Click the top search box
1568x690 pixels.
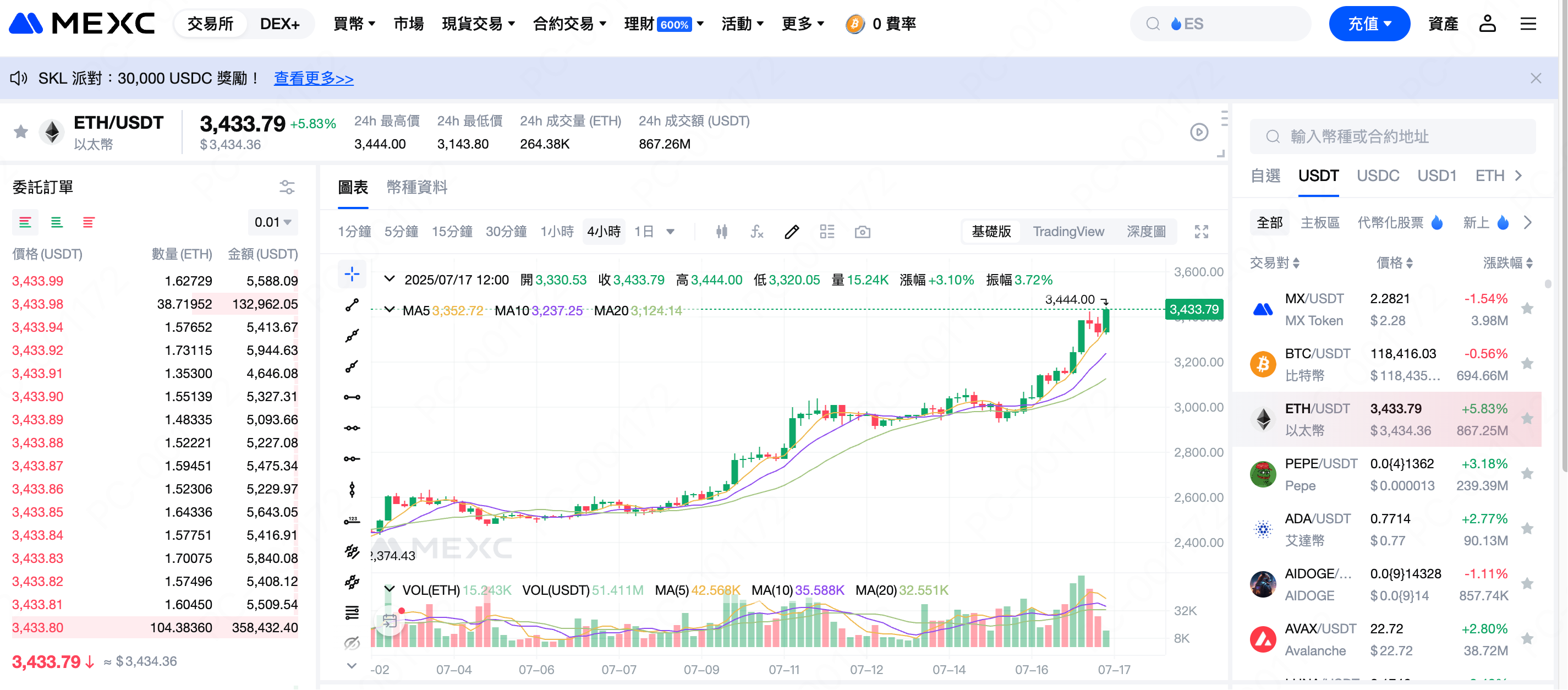[1221, 24]
